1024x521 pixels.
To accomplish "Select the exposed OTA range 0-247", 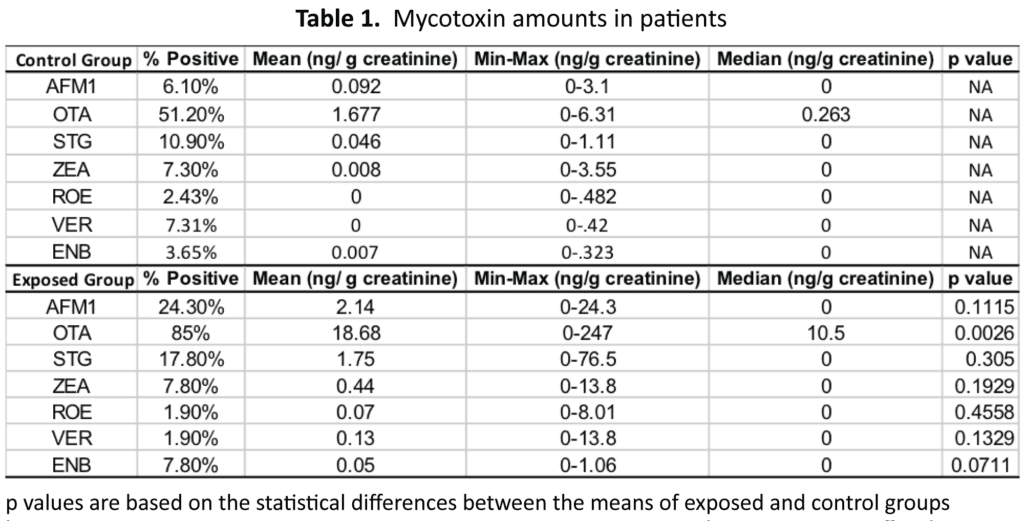I will point(587,334).
